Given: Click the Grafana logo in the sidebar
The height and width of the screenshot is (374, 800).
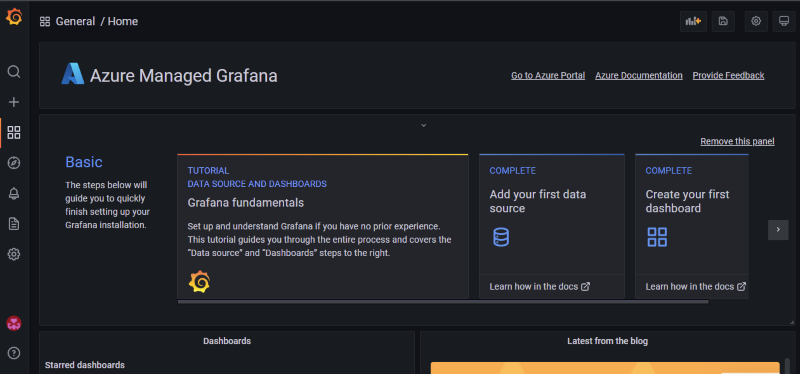Looking at the screenshot, I should (x=14, y=17).
